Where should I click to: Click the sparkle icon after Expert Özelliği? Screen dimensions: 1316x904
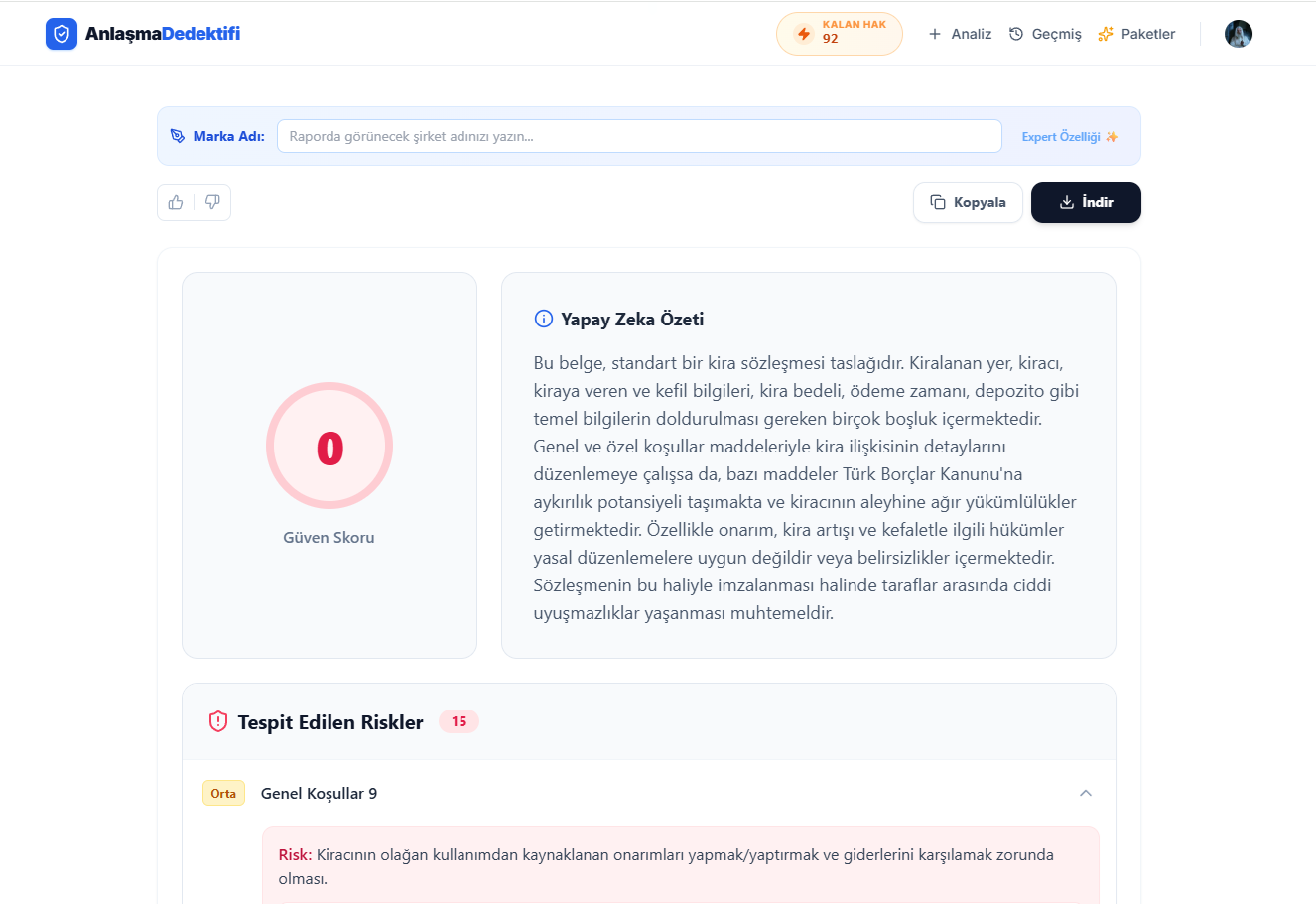[x=1113, y=136]
